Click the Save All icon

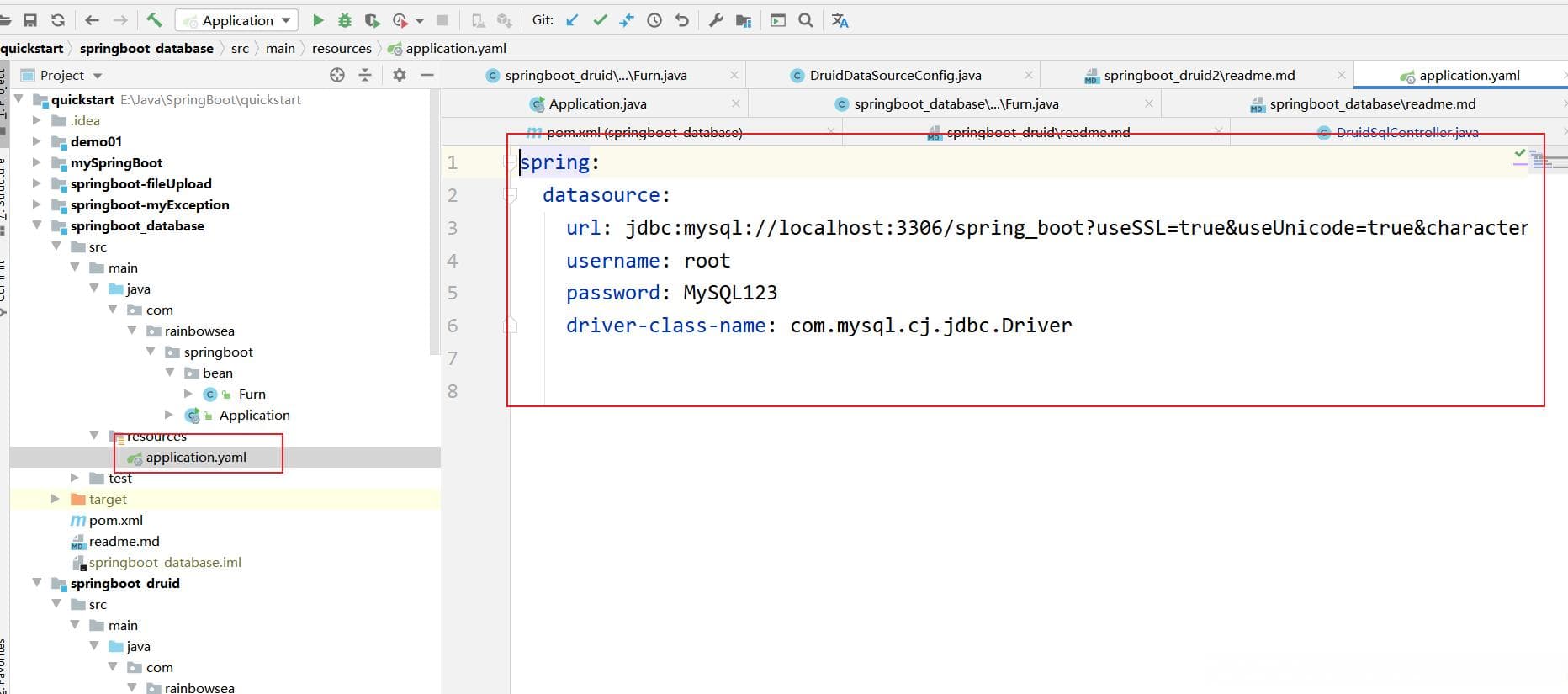pos(30,20)
